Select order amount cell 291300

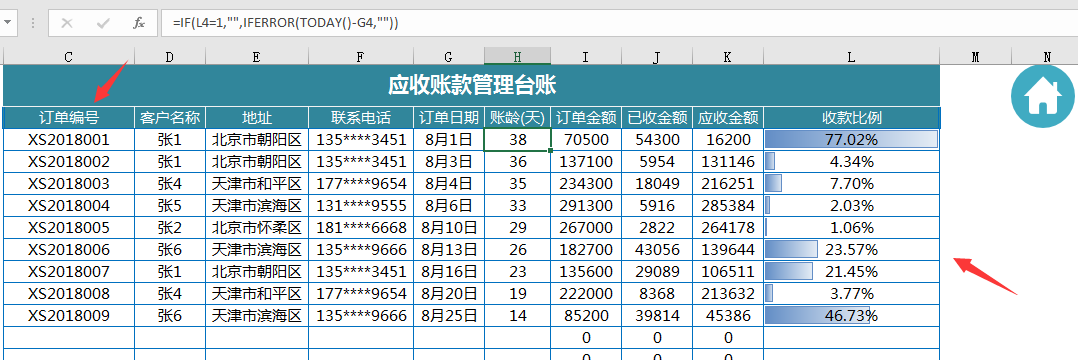[586, 205]
